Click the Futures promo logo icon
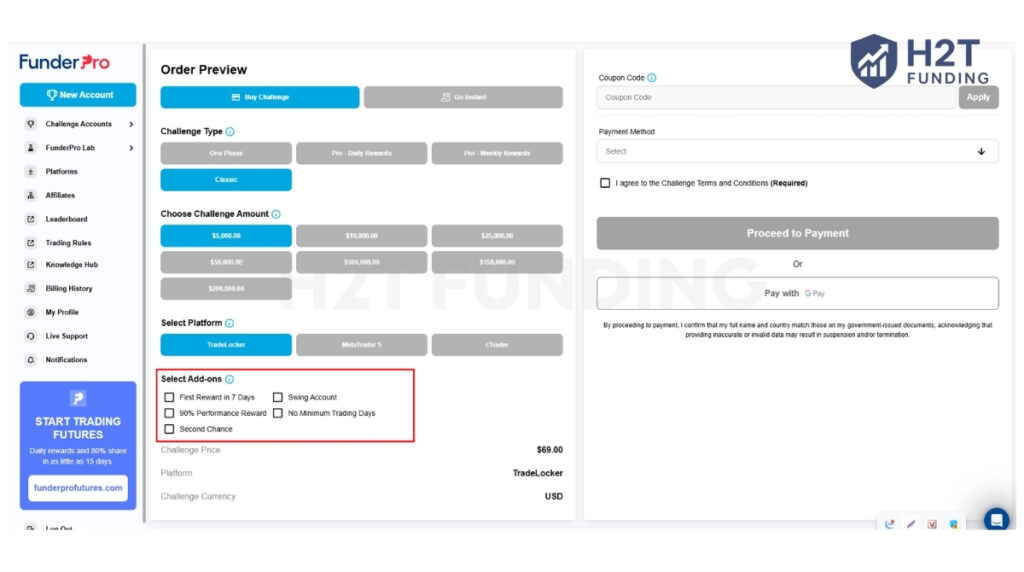 click(x=78, y=398)
